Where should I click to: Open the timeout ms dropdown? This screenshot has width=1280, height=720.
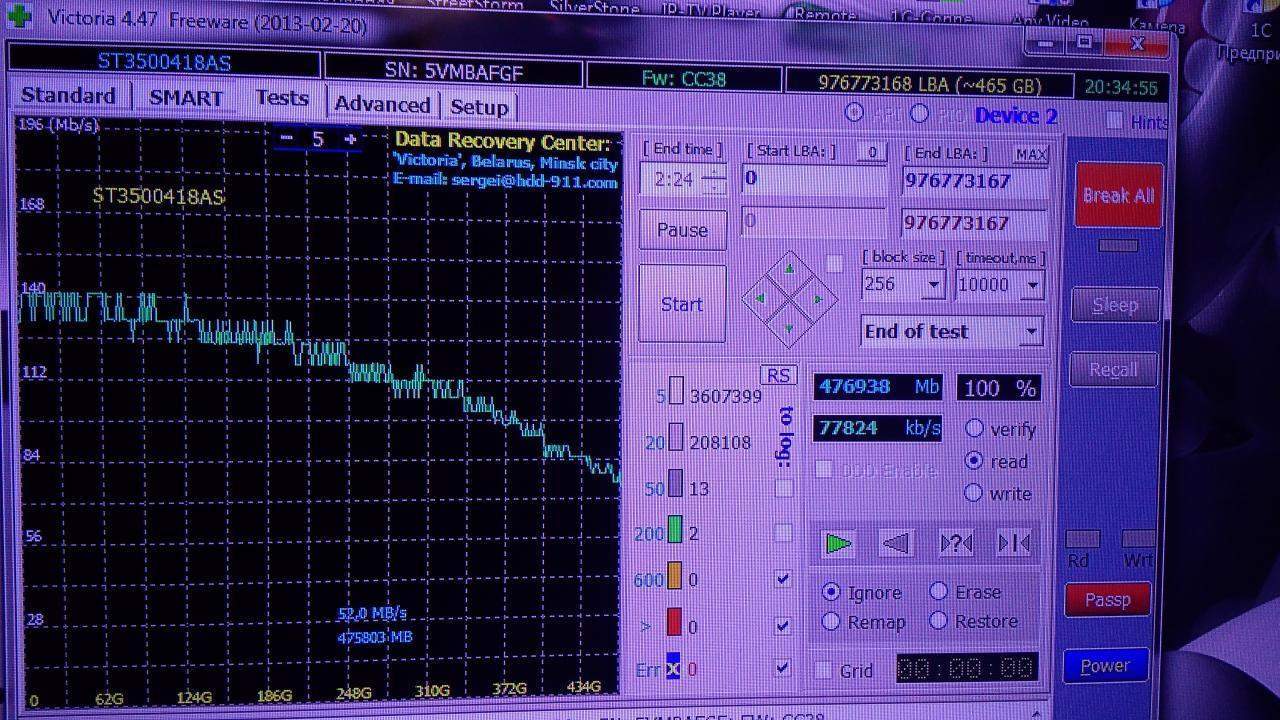coord(1032,286)
